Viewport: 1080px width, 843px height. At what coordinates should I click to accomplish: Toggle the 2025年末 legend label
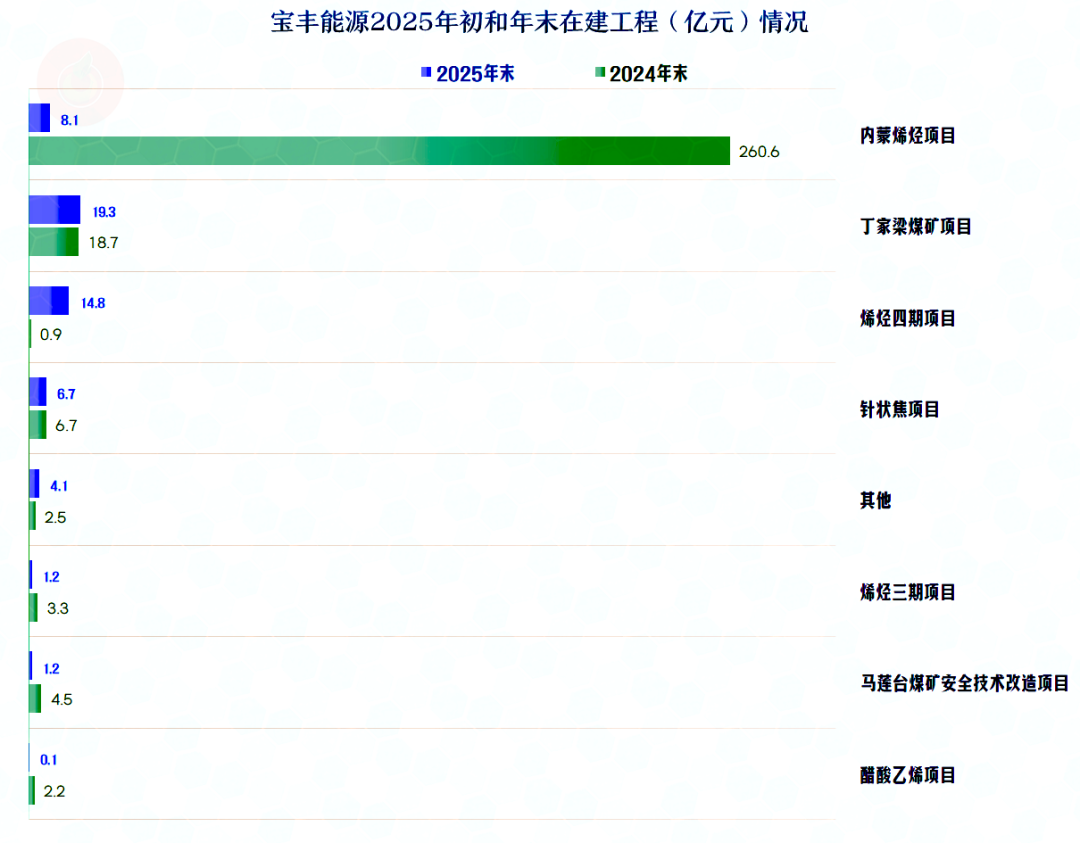coord(475,73)
